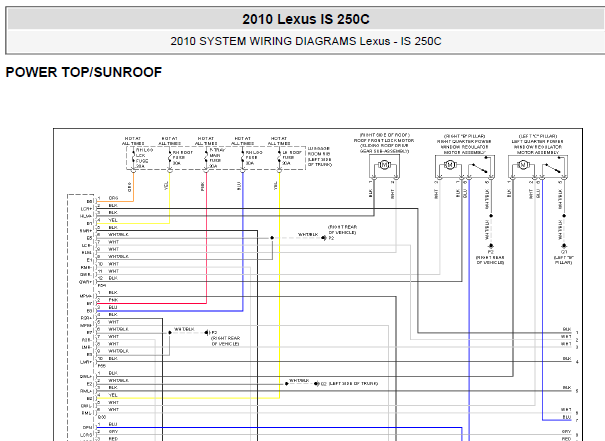
Task: Click the '2010 Lexus IS 250C' title
Action: pyautogui.click(x=306, y=19)
